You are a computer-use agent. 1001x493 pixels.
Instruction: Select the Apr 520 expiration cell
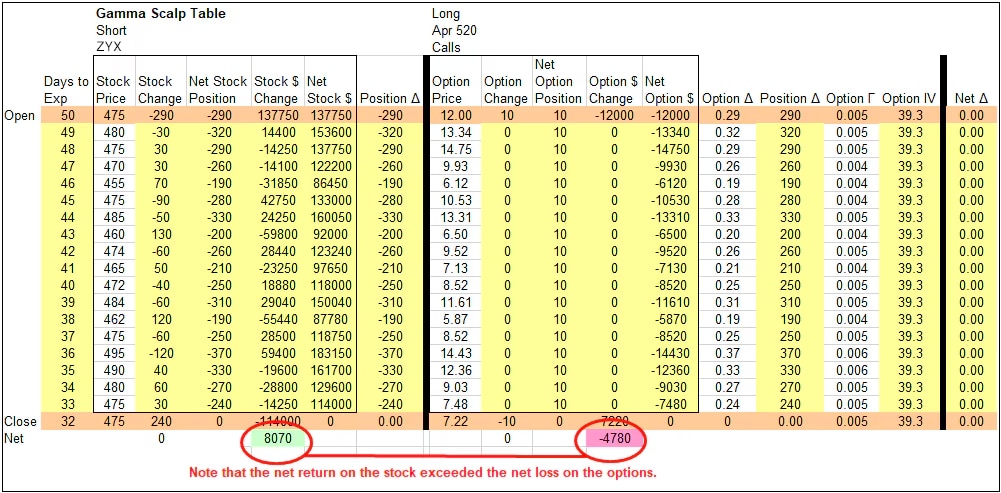(x=454, y=31)
